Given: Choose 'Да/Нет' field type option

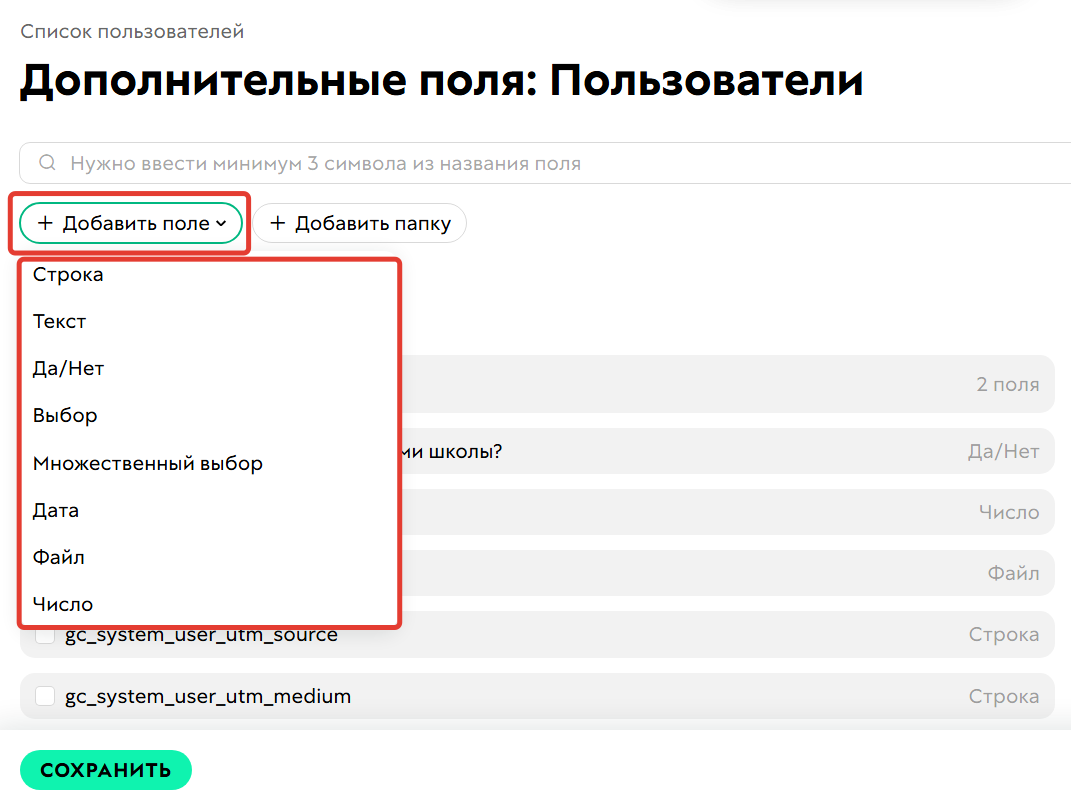Looking at the screenshot, I should click(68, 369).
